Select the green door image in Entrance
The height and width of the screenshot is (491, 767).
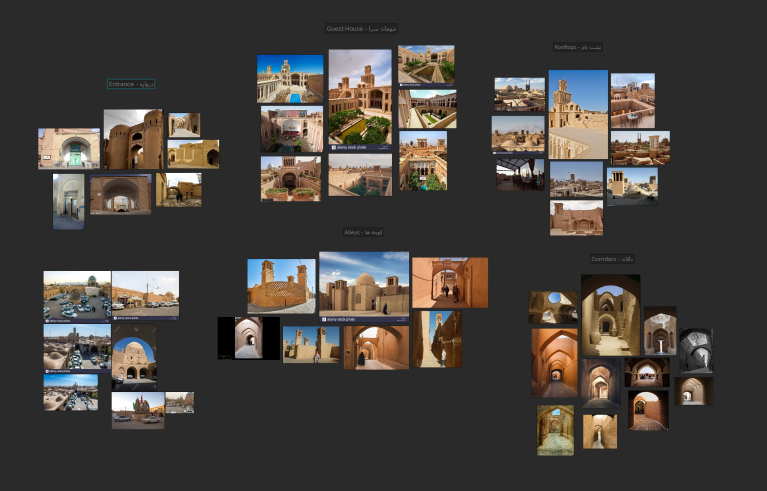69,149
